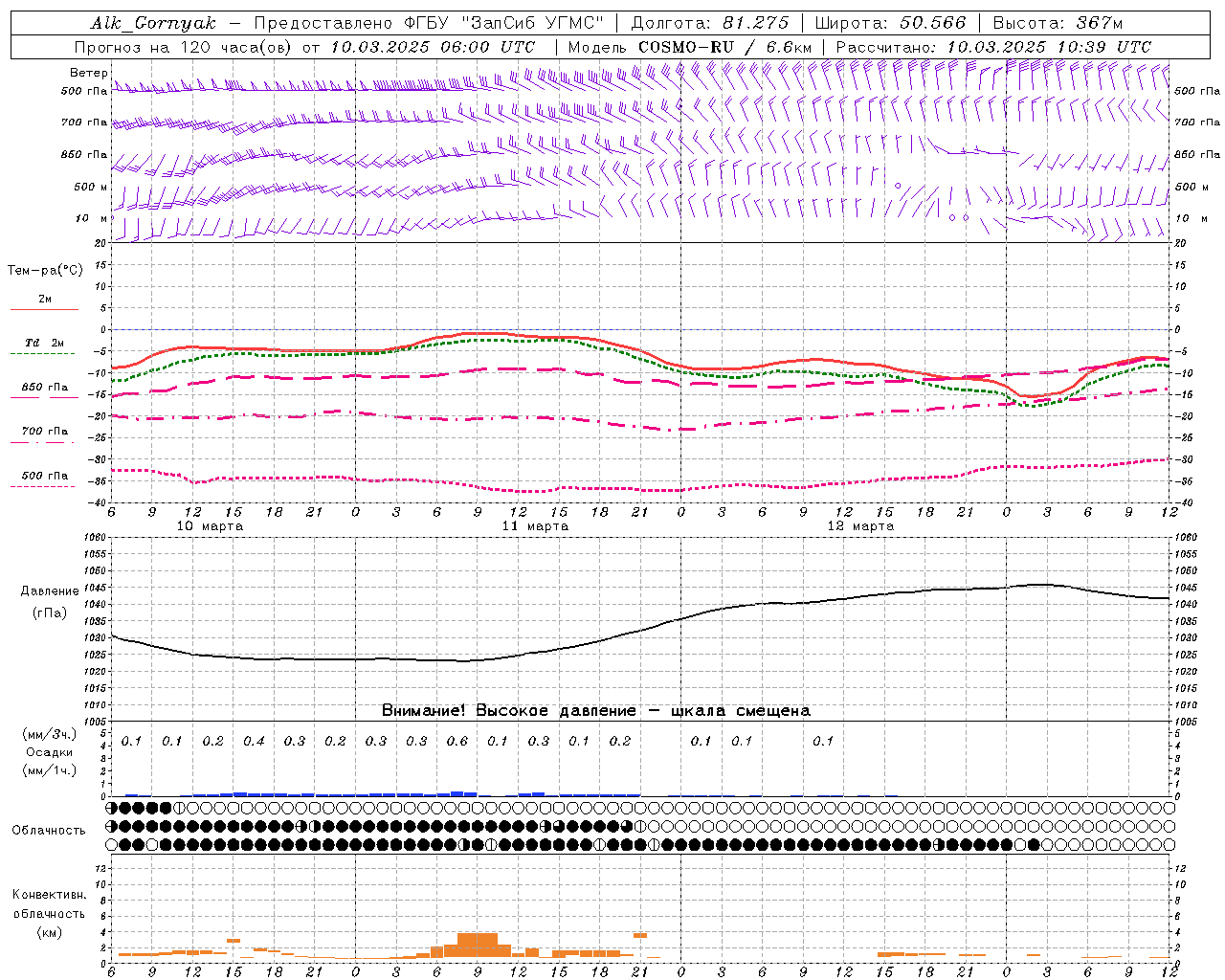Screen dimensions: 1225x980
Task: Click the high pressure warning Внимание! text
Action: coord(595,710)
